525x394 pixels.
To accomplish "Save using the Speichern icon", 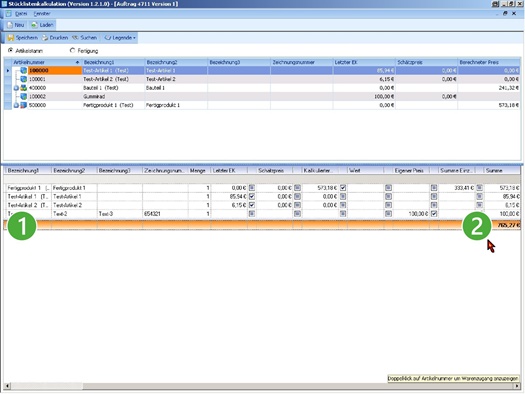I will tap(11, 38).
